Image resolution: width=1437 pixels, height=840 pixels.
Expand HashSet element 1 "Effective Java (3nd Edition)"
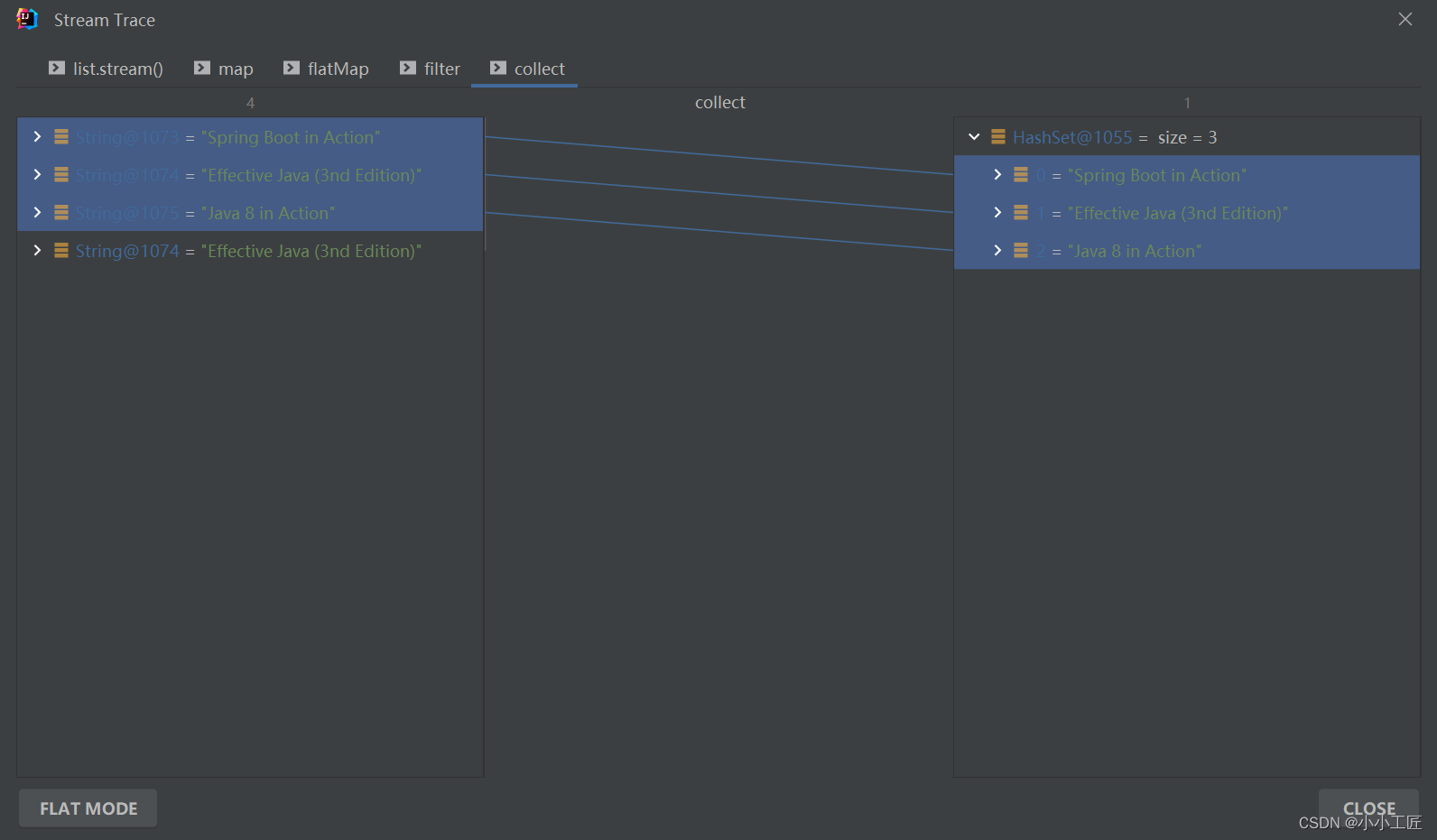point(997,212)
